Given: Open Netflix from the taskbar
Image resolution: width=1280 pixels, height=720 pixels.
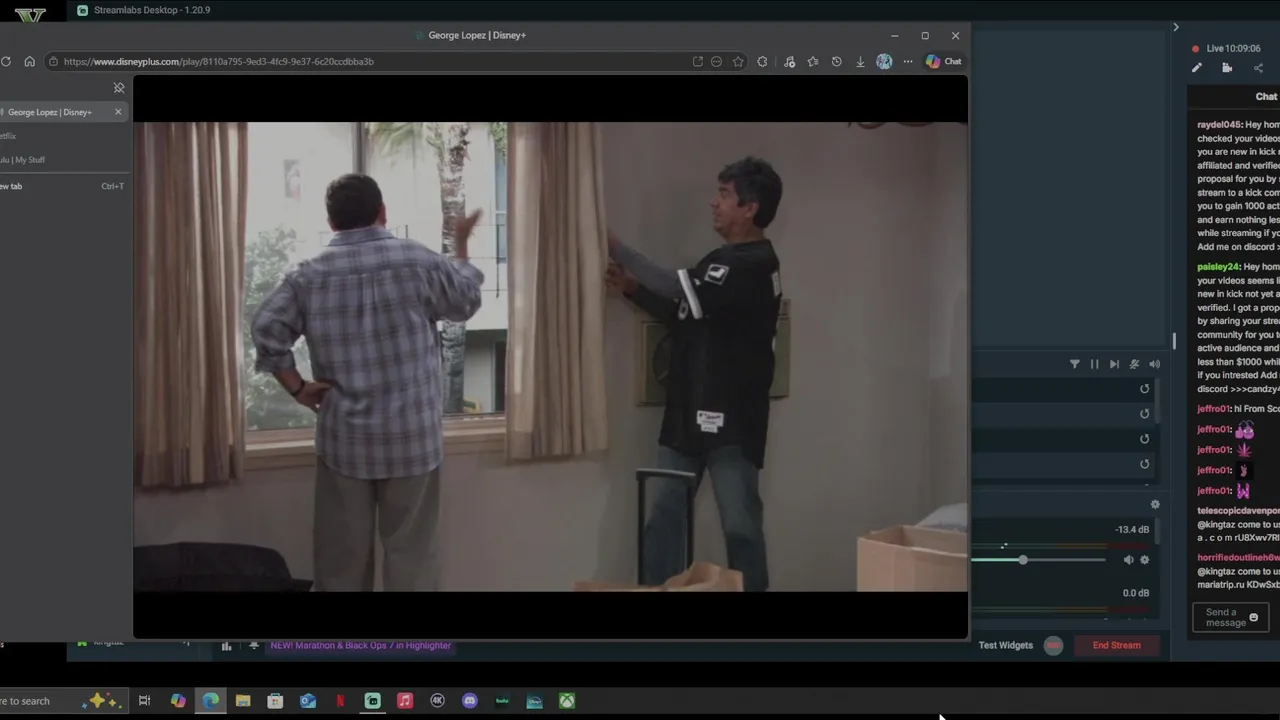Looking at the screenshot, I should pyautogui.click(x=340, y=701).
